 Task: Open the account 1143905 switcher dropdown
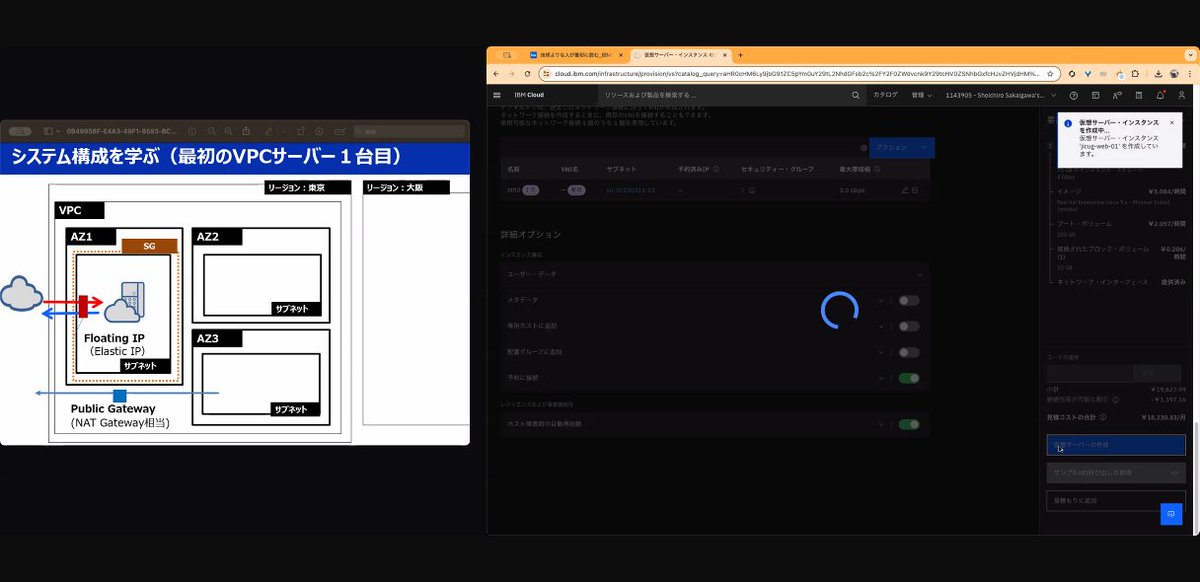(999, 95)
